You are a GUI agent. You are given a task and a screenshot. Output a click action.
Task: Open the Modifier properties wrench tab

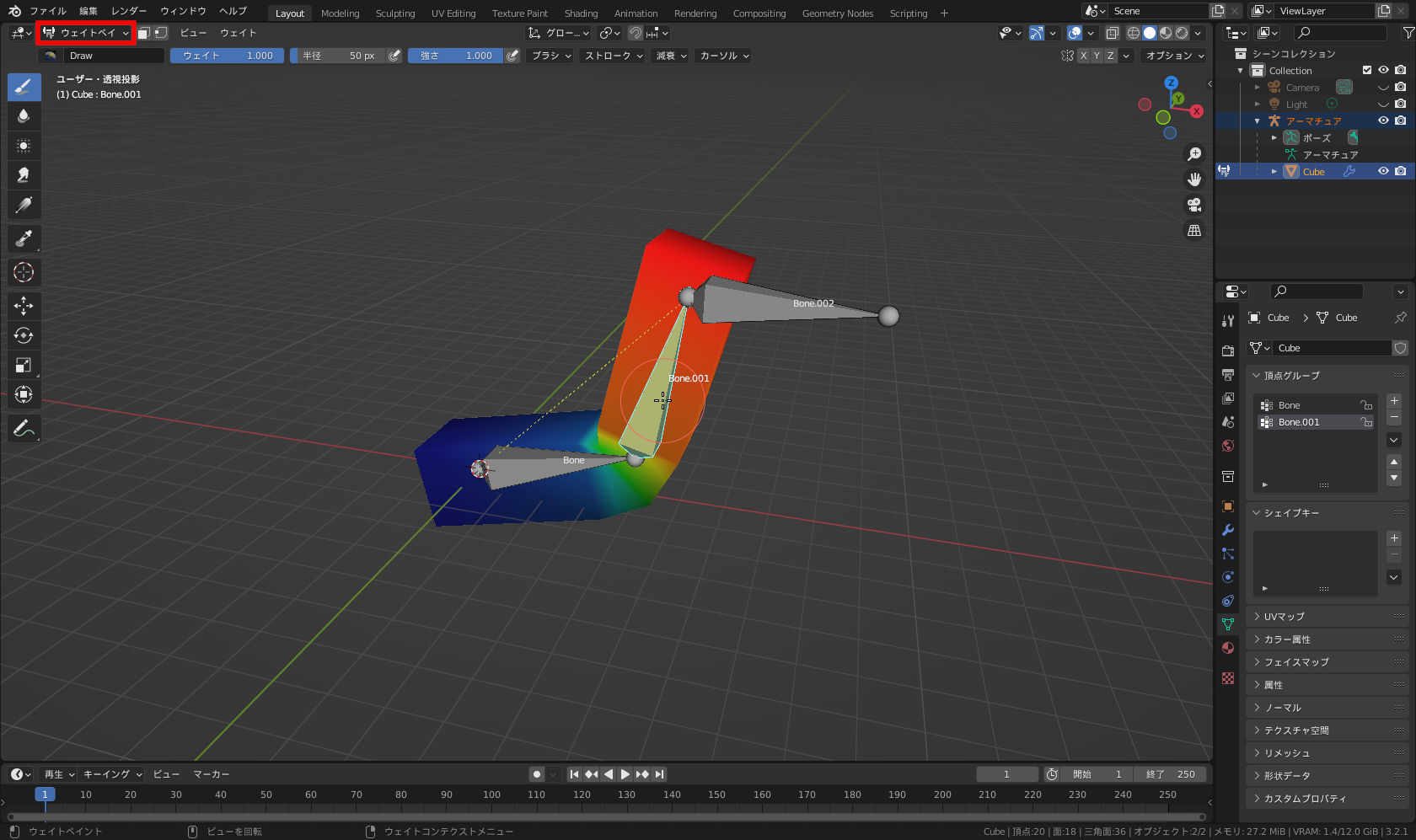(x=1228, y=530)
